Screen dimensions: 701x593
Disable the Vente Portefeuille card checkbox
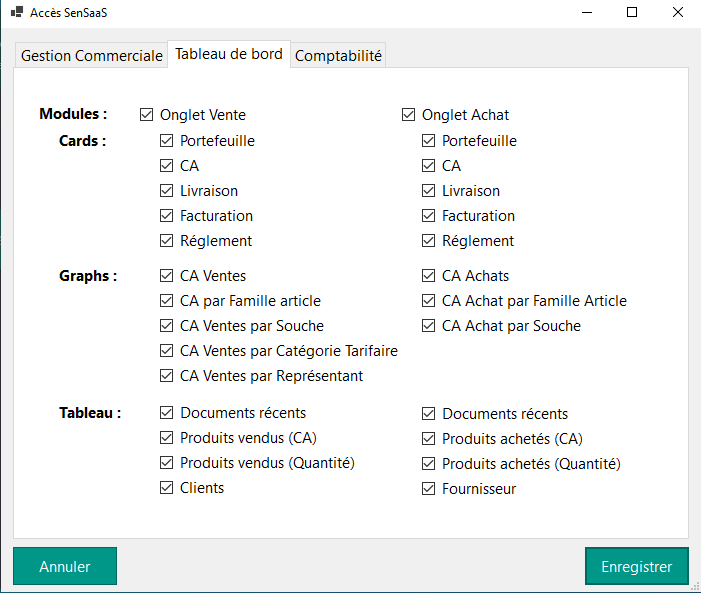[x=167, y=141]
